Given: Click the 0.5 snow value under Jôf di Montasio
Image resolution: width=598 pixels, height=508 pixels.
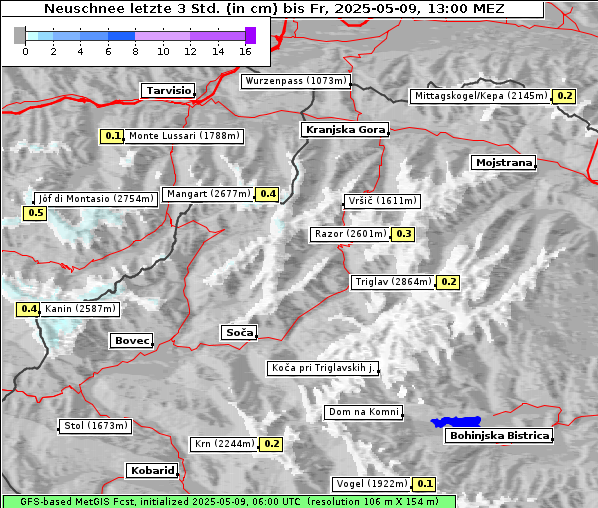Looking at the screenshot, I should pyautogui.click(x=35, y=213).
